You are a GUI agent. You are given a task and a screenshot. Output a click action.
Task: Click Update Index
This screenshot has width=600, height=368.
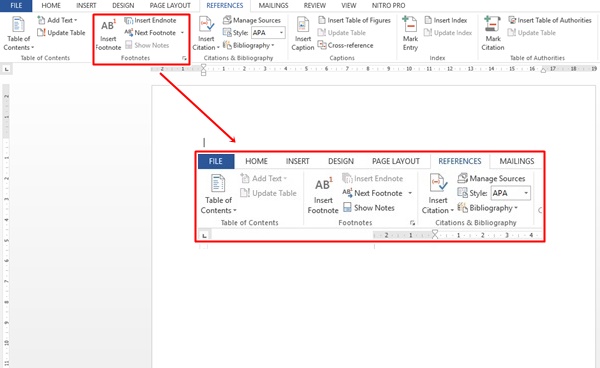pos(448,33)
